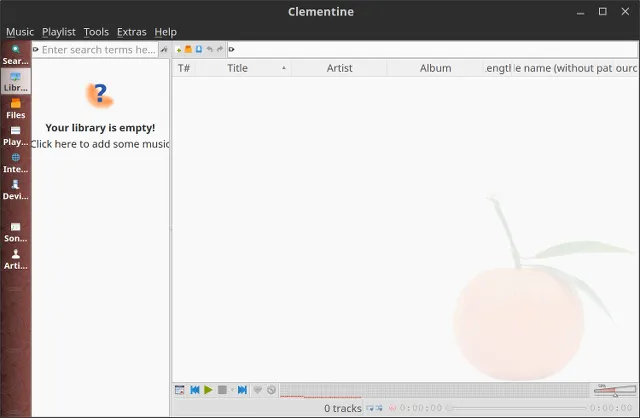The image size is (640, 418).
Task: Skip to the next track
Action: [x=242, y=390]
